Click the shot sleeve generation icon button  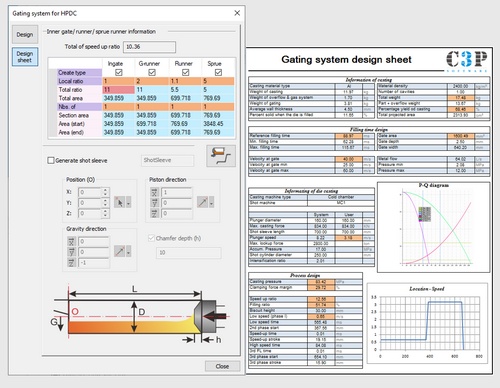221,156
